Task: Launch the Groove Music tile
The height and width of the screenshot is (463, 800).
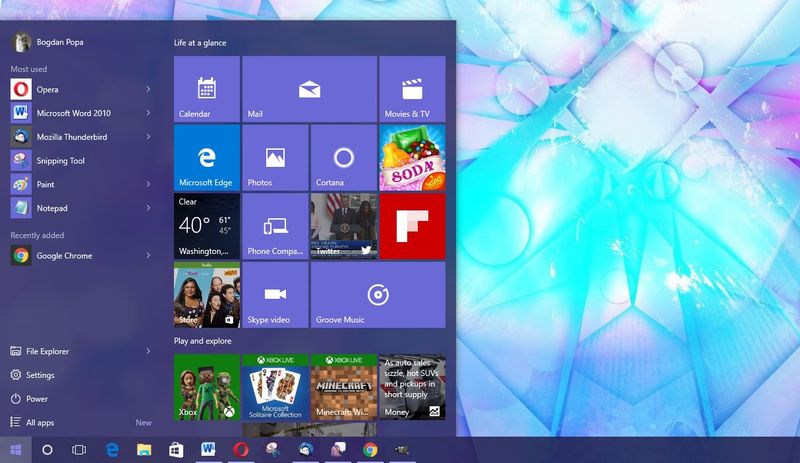Action: [378, 295]
